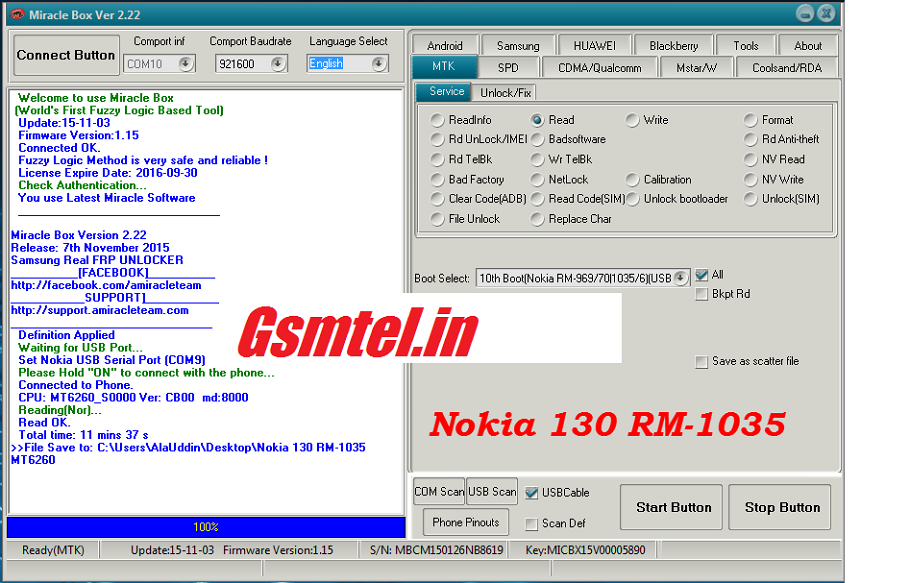This screenshot has width=910, height=583.
Task: Expand the Comport Baudrate 921600 dropdown
Action: pos(278,64)
